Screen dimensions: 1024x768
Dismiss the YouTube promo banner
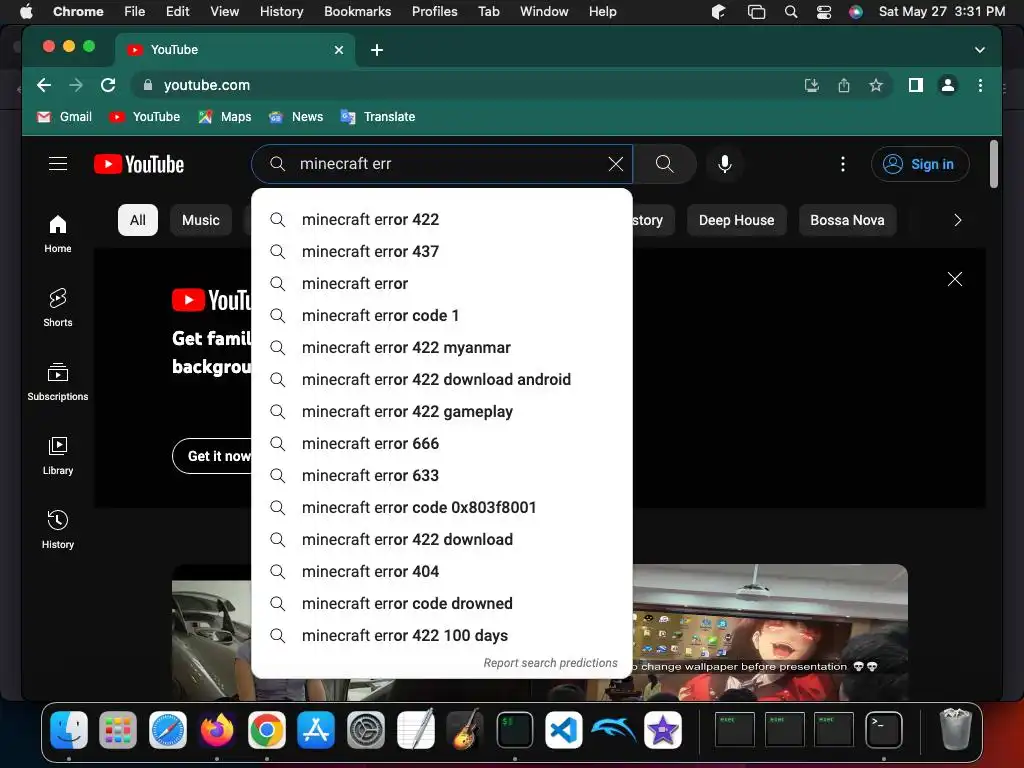coord(954,280)
